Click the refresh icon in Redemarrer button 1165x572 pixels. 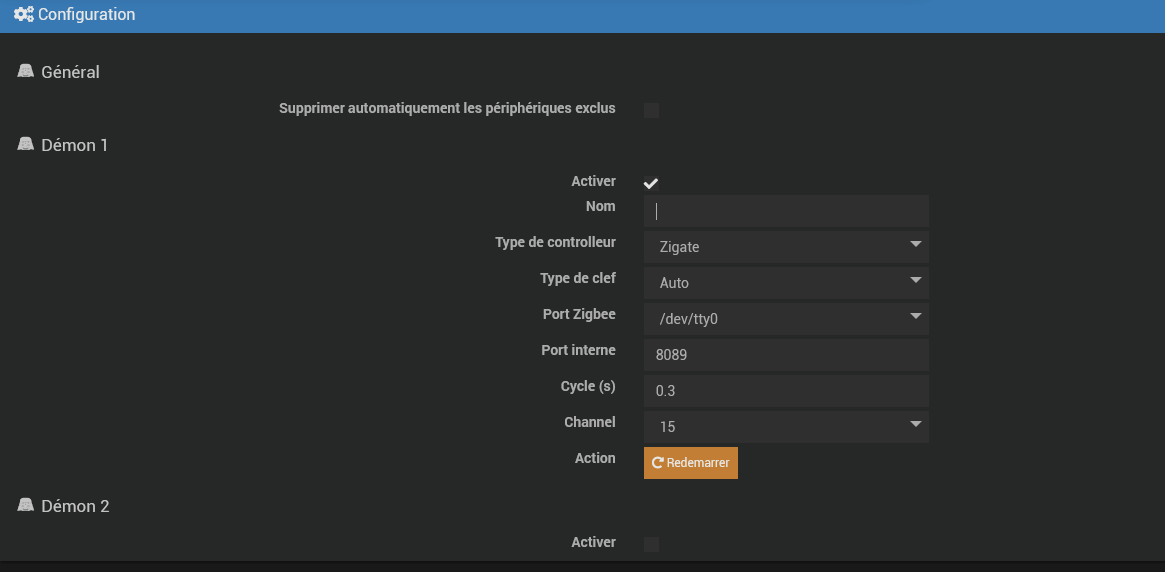pyautogui.click(x=658, y=463)
